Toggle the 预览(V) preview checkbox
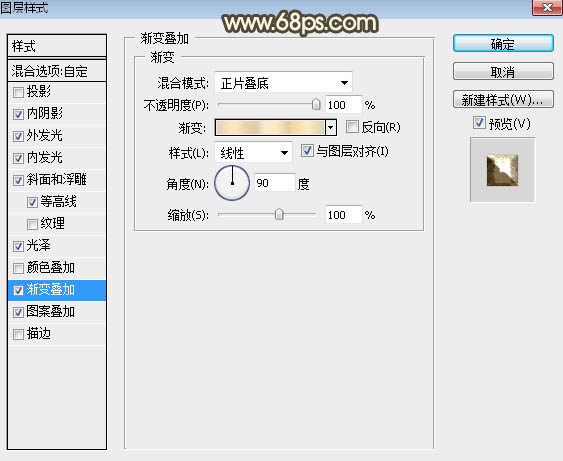This screenshot has height=461, width=563. click(479, 123)
